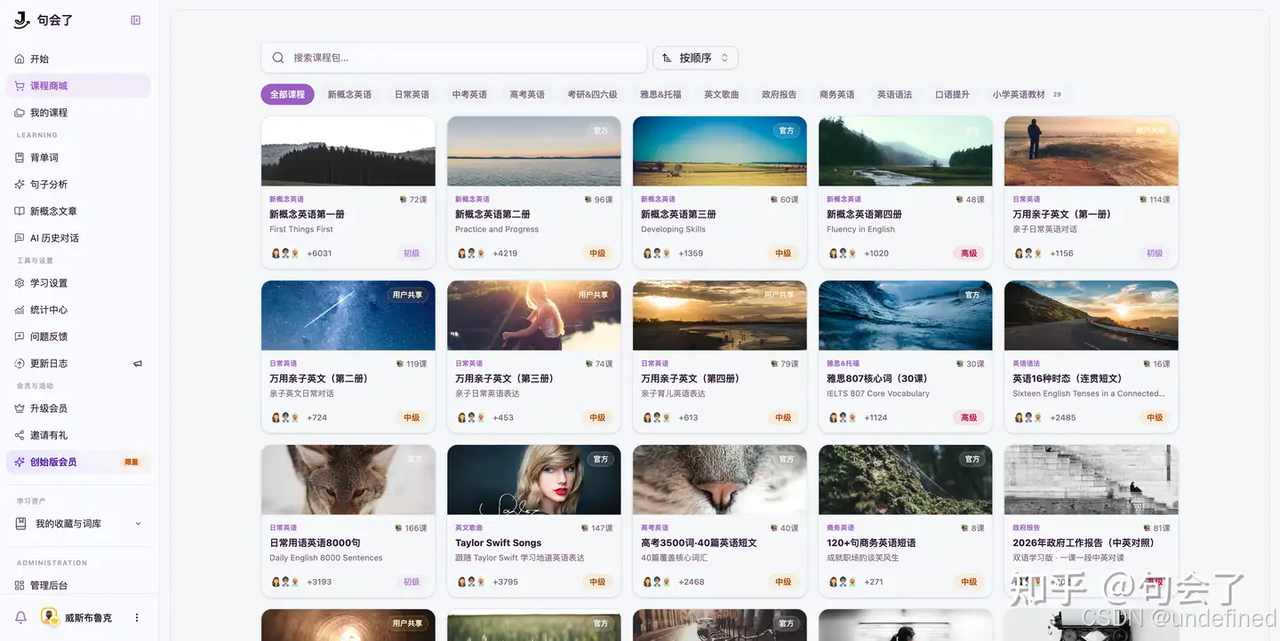1280x641 pixels.
Task: Click the 管理后台 admin grid icon
Action: [20, 585]
